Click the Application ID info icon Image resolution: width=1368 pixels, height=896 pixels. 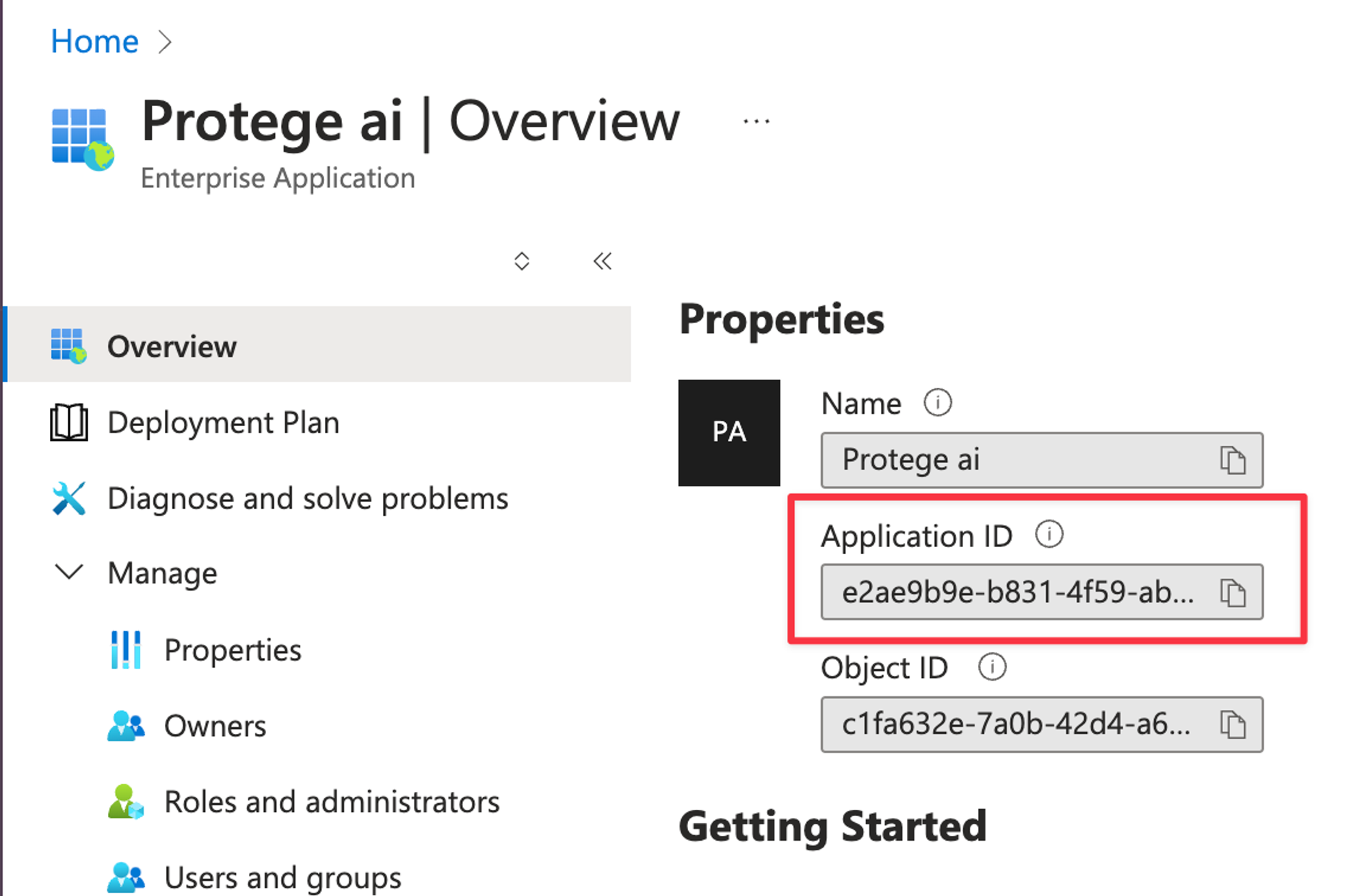coord(1049,534)
